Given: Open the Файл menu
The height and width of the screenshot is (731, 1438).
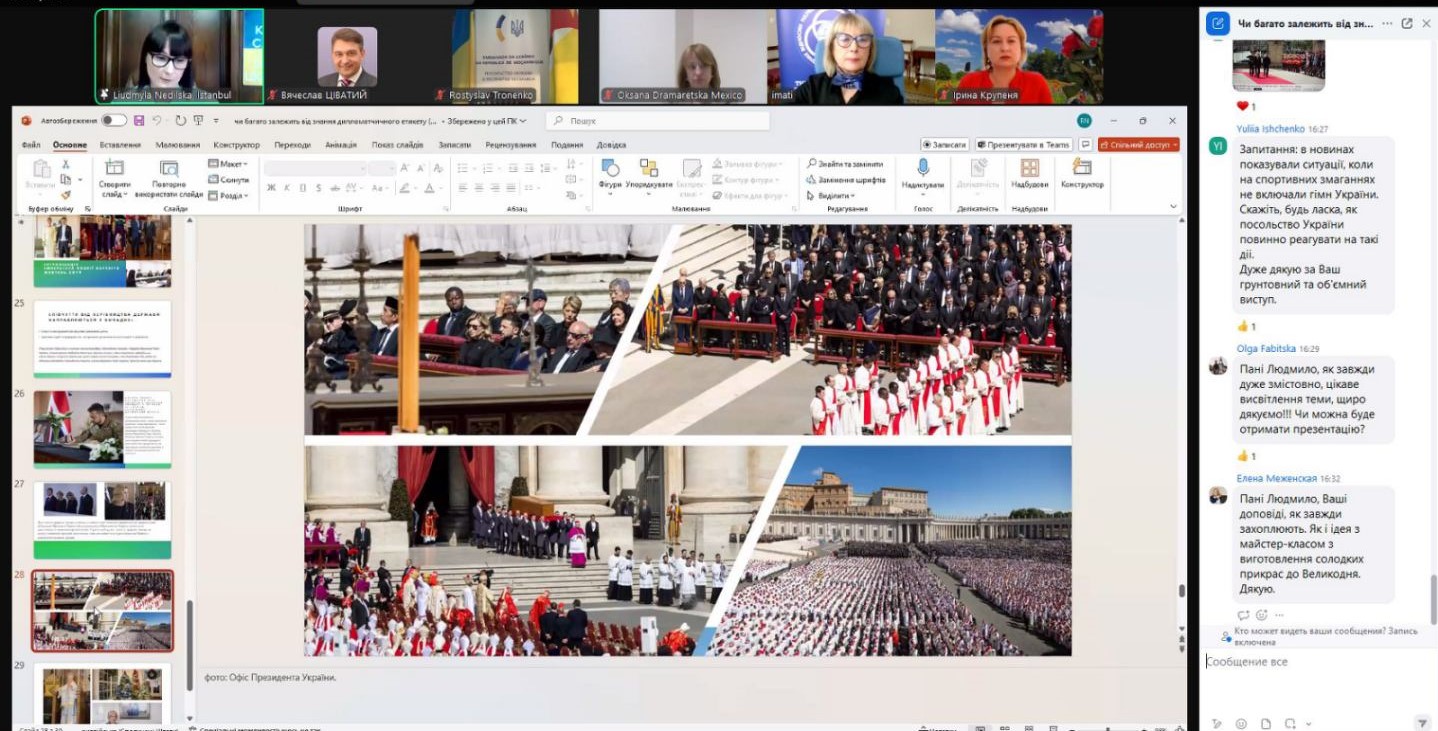Looking at the screenshot, I should click(31, 145).
